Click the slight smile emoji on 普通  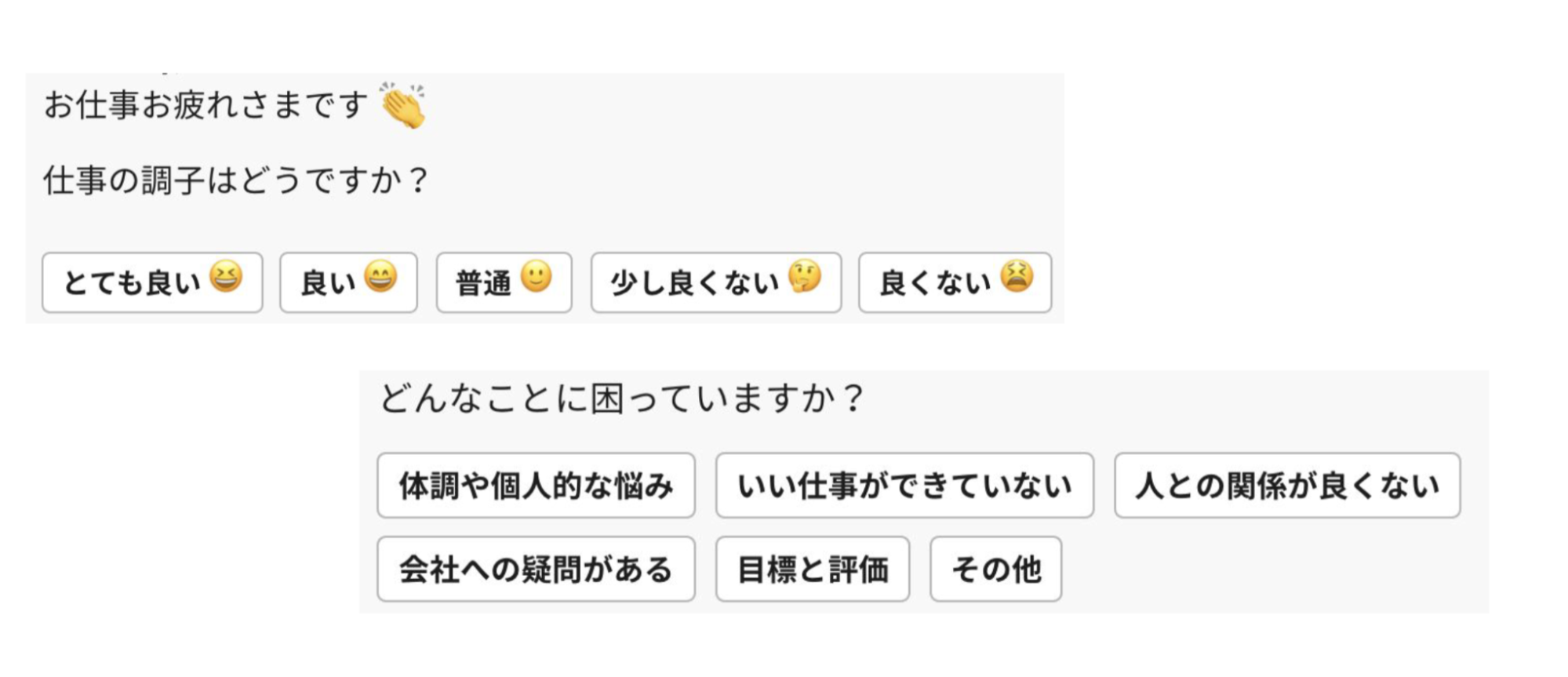pyautogui.click(x=537, y=277)
